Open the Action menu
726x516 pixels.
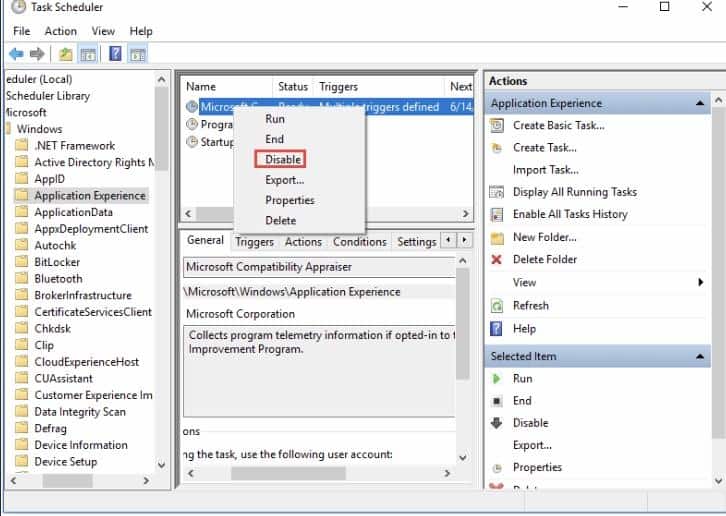click(x=61, y=31)
